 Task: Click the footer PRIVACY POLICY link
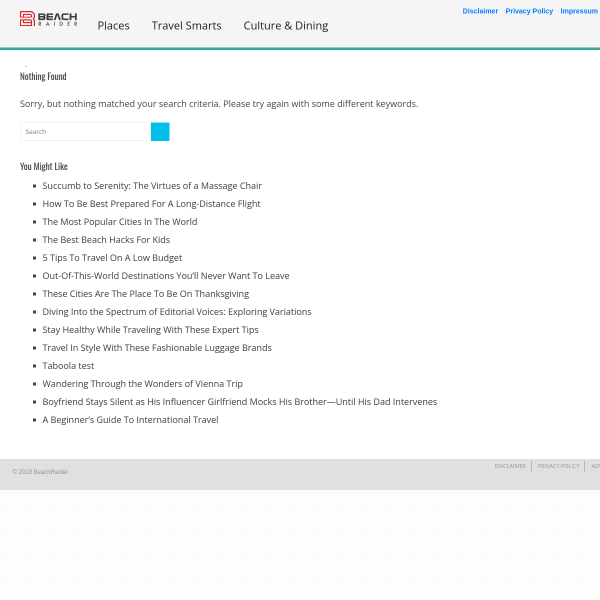558,466
